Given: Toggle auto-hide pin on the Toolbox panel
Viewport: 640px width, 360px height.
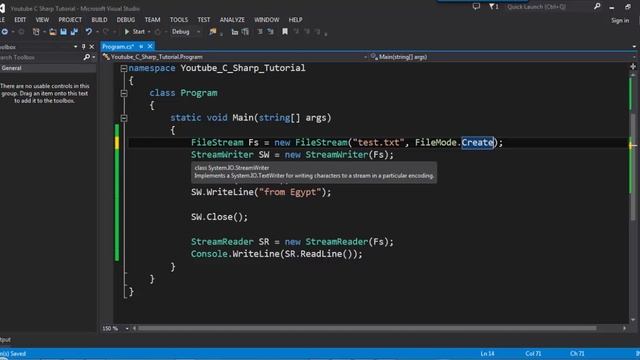Looking at the screenshot, I should (x=83, y=47).
